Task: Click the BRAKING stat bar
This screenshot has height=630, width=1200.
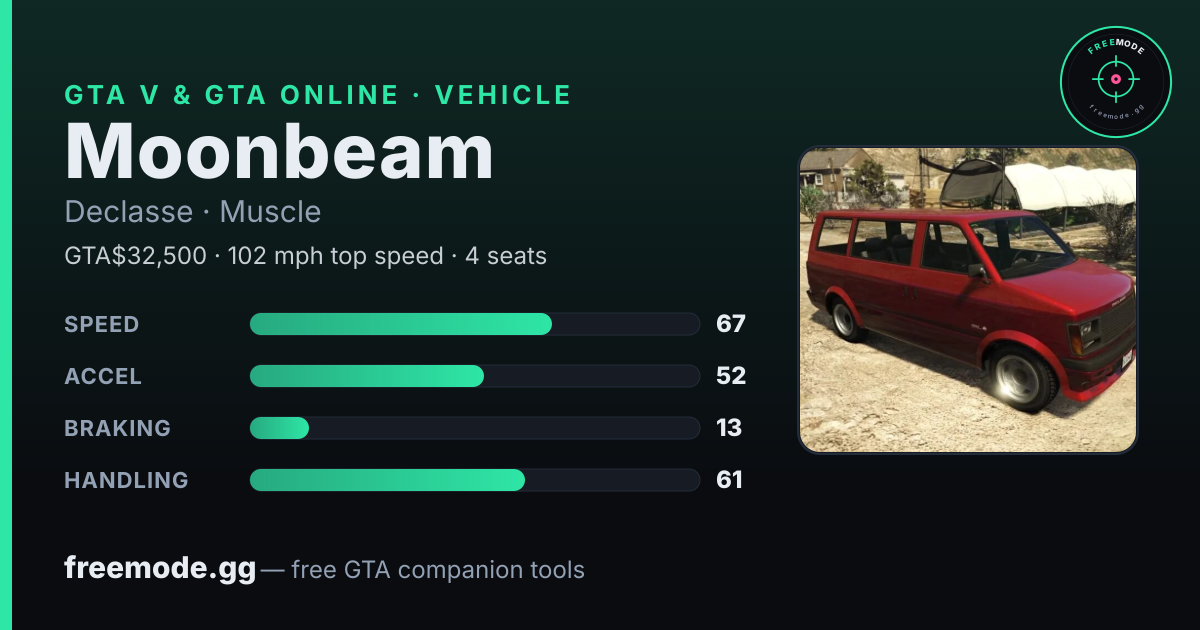Action: tap(474, 428)
